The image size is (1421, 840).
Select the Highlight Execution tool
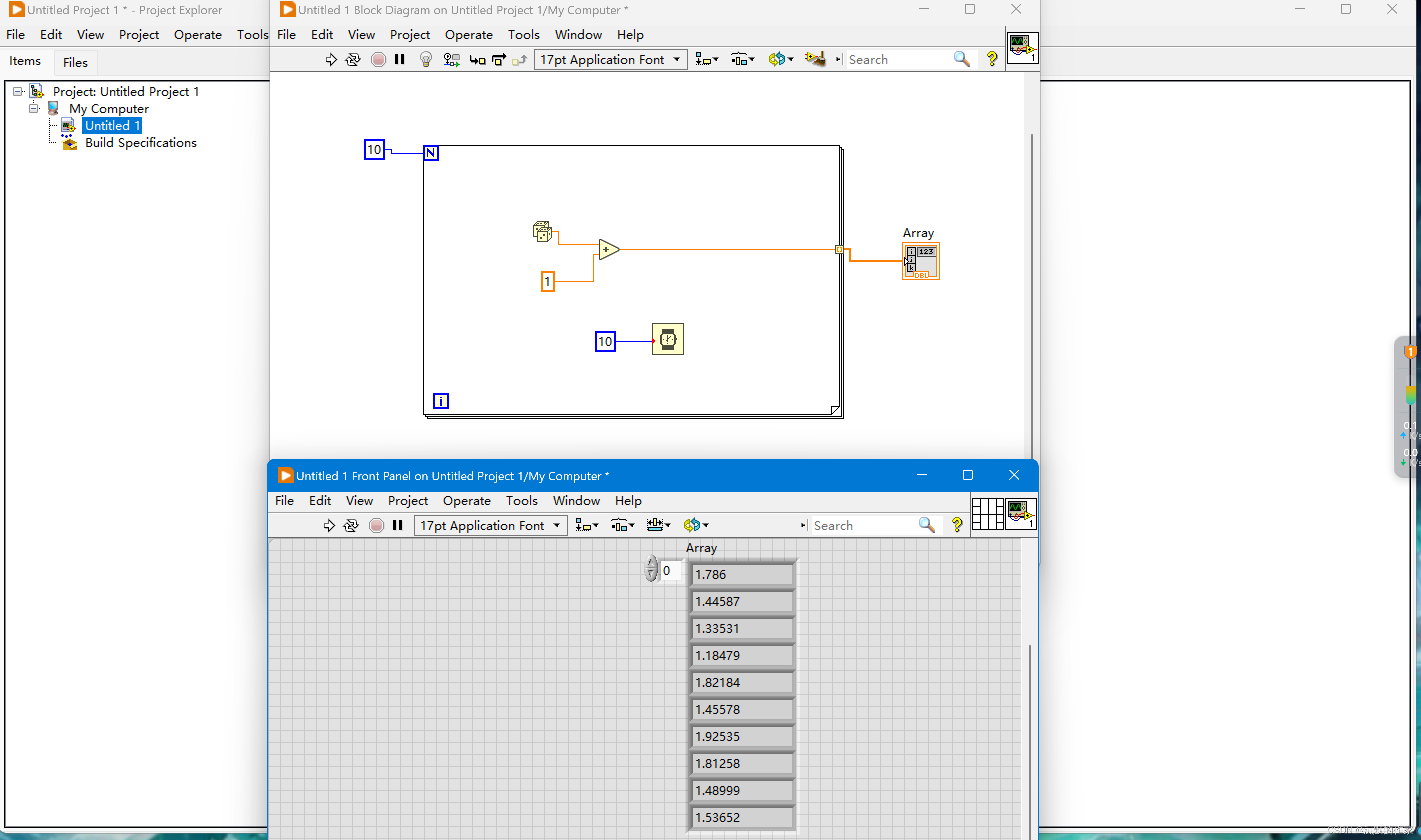pyautogui.click(x=425, y=58)
